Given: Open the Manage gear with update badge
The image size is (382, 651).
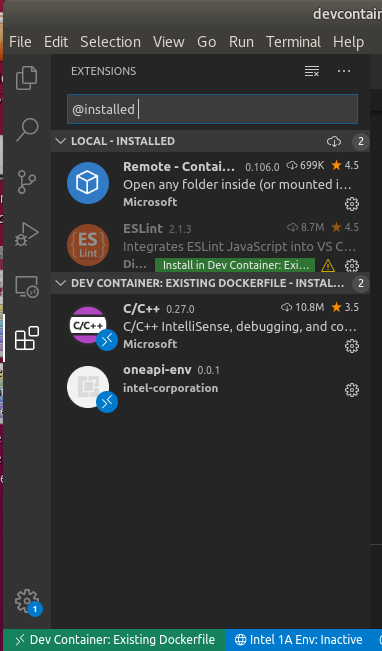Looking at the screenshot, I should pyautogui.click(x=27, y=601).
